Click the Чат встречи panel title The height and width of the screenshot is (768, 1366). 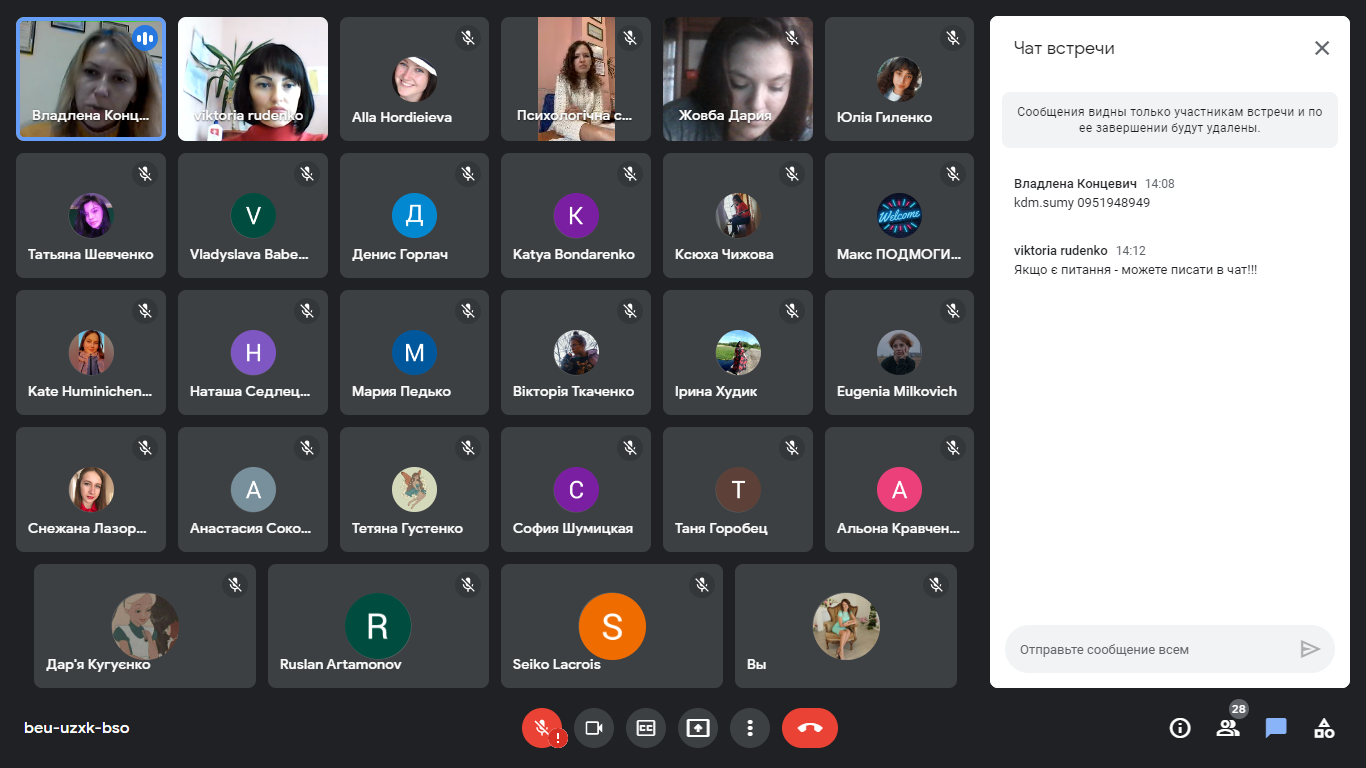[1064, 48]
